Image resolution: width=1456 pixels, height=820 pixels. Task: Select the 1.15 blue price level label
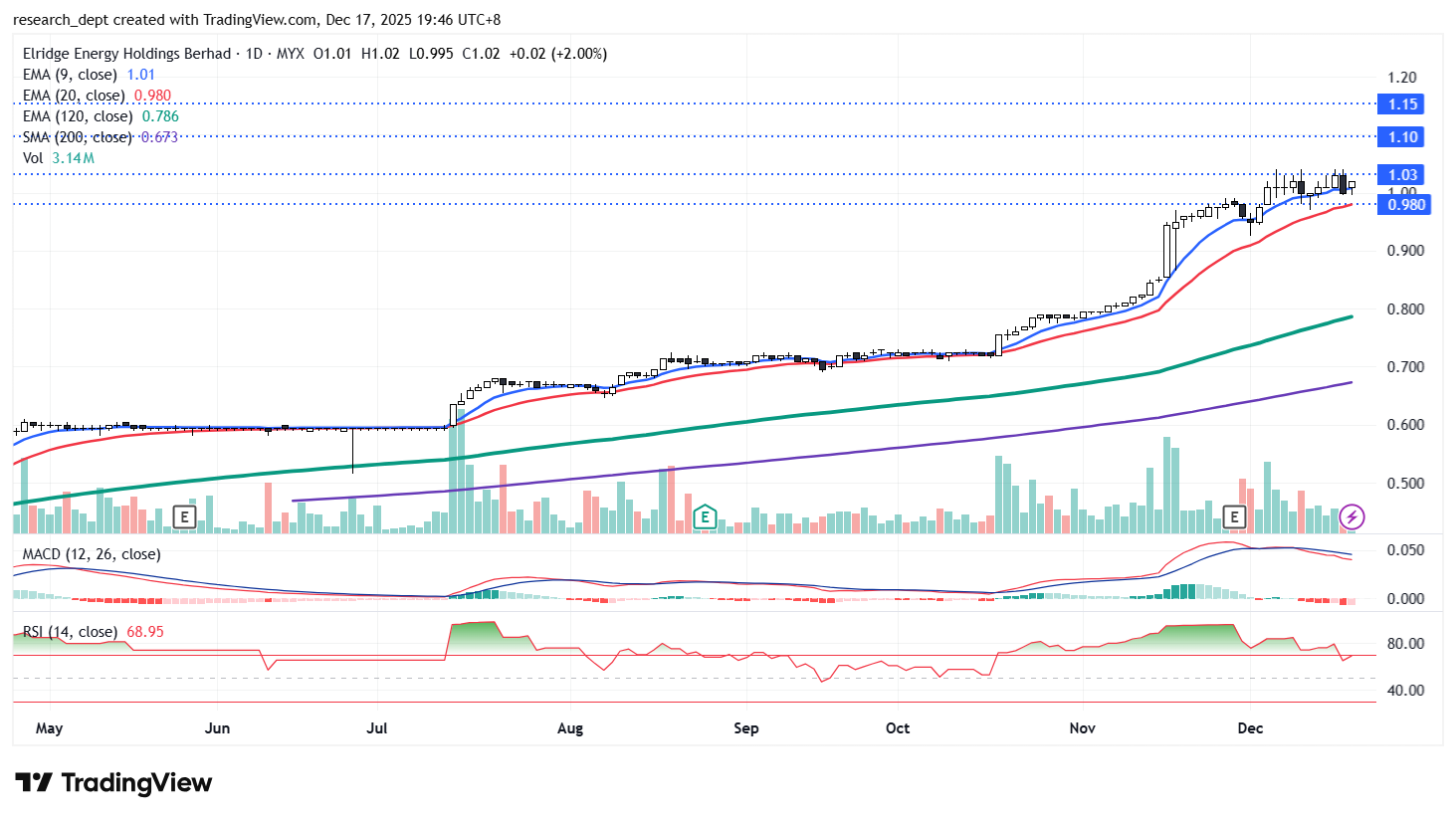[x=1402, y=104]
